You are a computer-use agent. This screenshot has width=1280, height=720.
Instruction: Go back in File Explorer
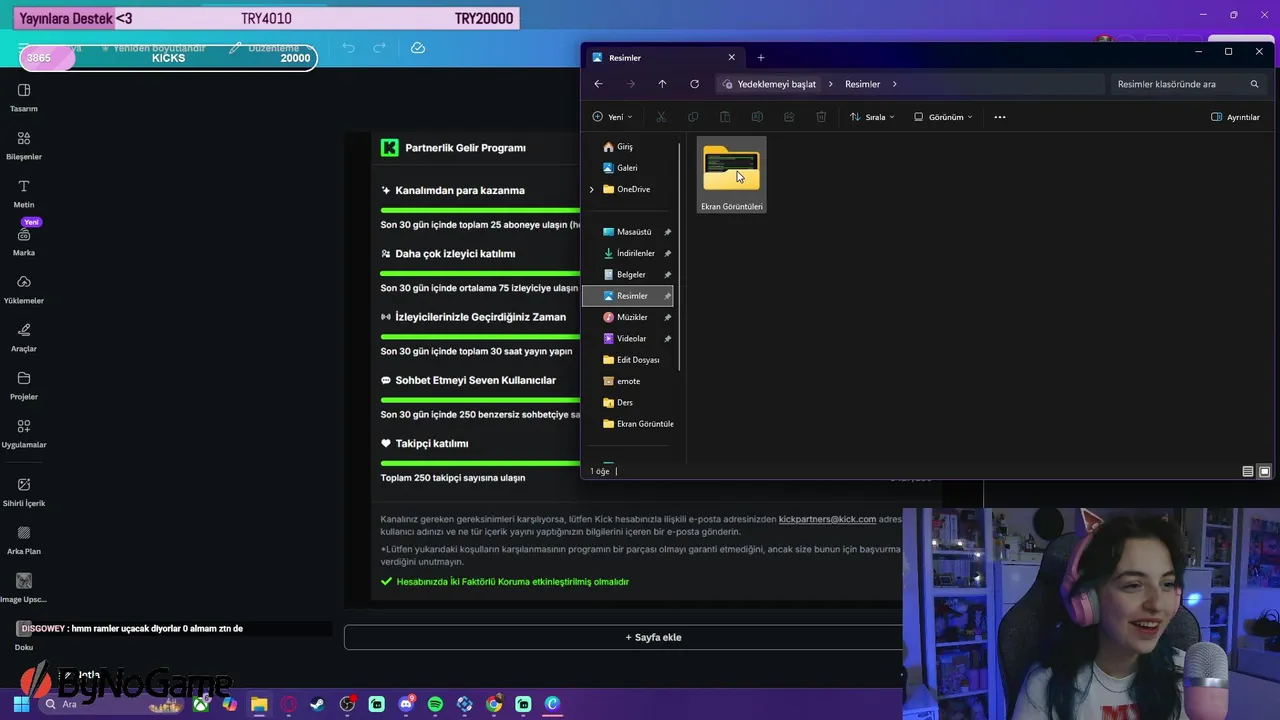(x=598, y=84)
